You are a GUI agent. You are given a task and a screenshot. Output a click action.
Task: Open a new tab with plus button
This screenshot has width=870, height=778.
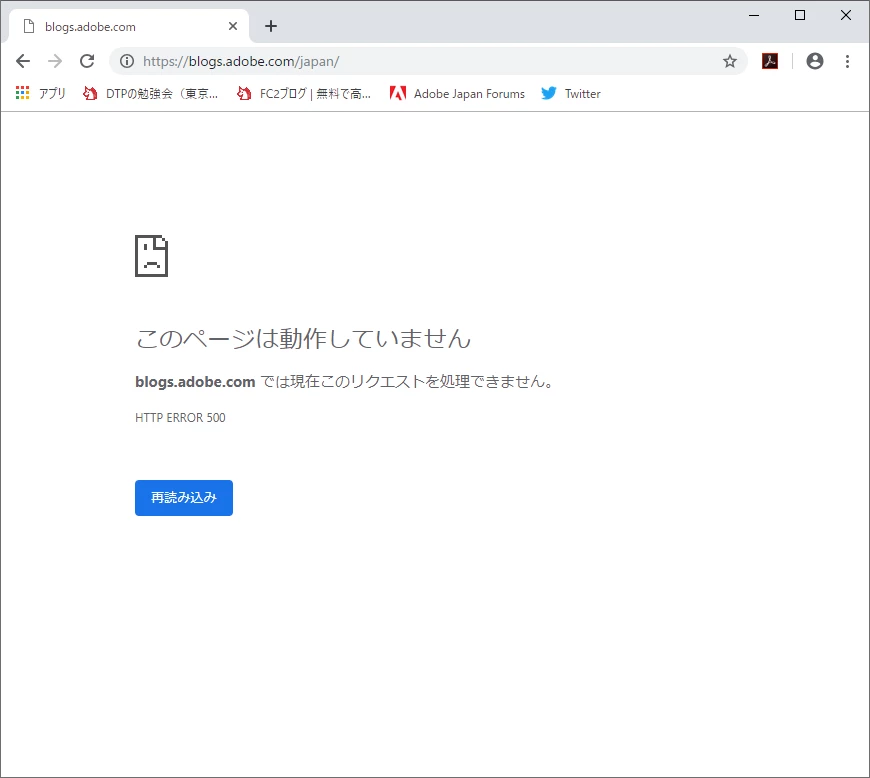(271, 26)
